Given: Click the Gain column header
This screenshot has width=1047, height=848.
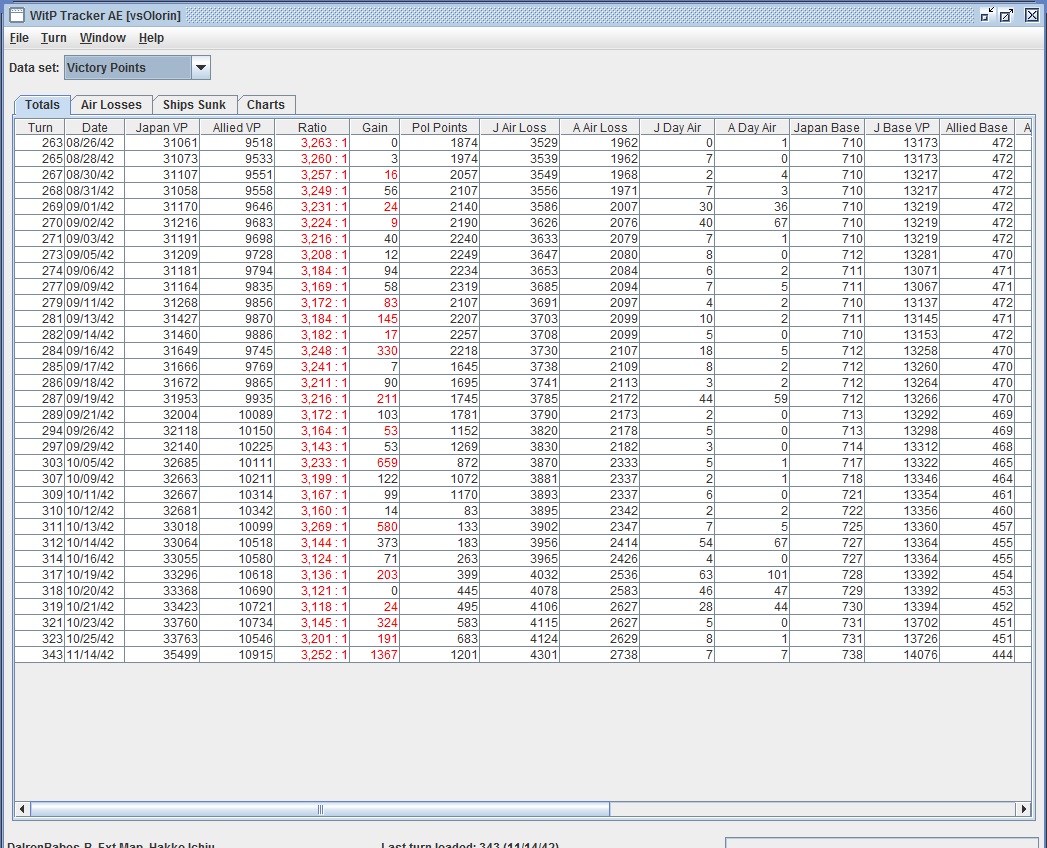Looking at the screenshot, I should coord(375,128).
